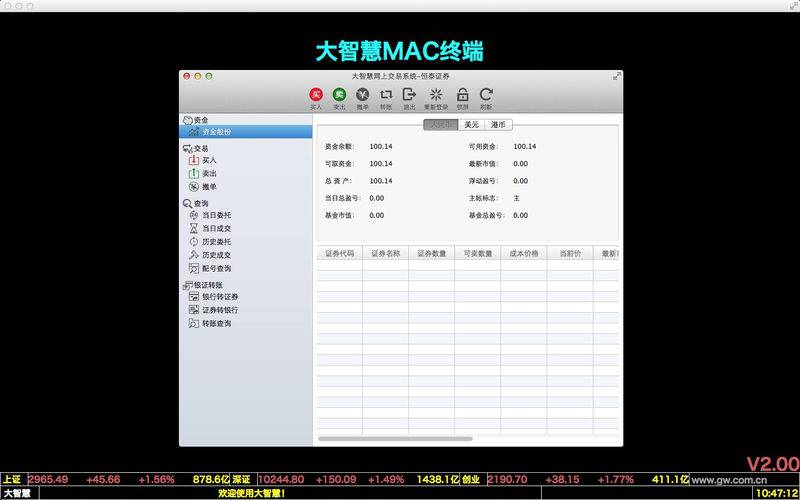Select 银行转证券 in the sidebar

(220, 296)
